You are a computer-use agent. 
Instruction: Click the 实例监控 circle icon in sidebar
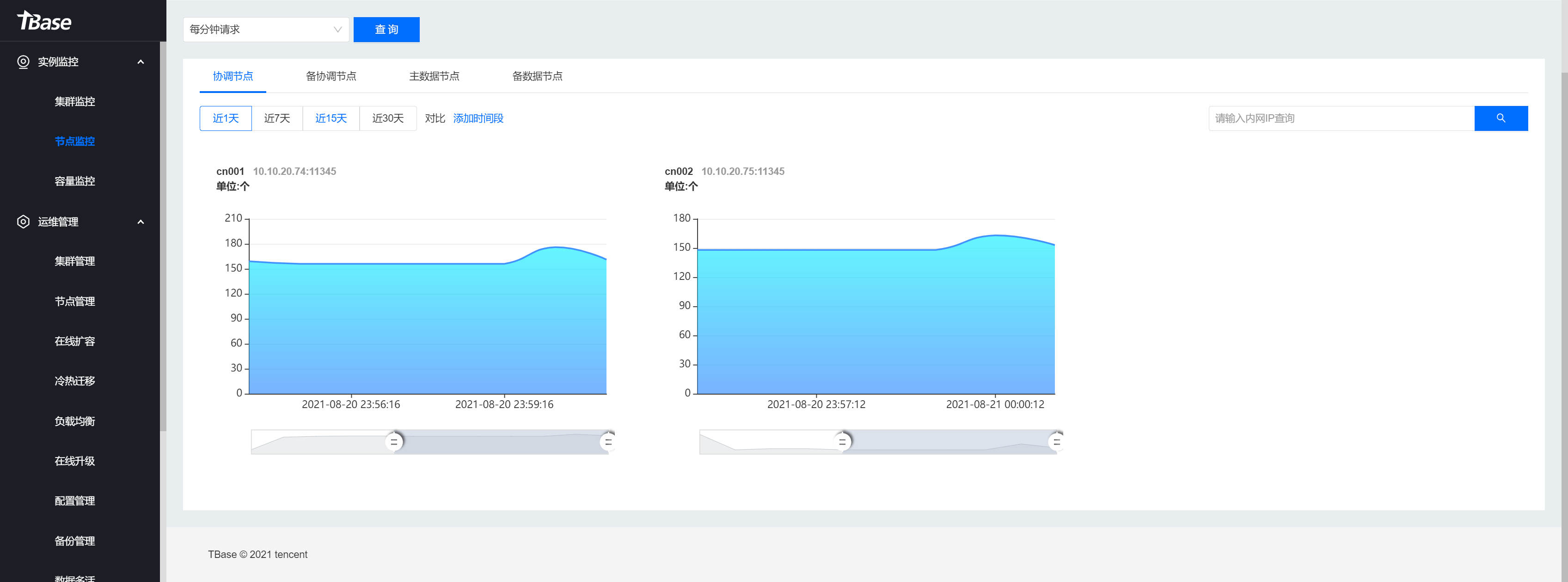[23, 62]
